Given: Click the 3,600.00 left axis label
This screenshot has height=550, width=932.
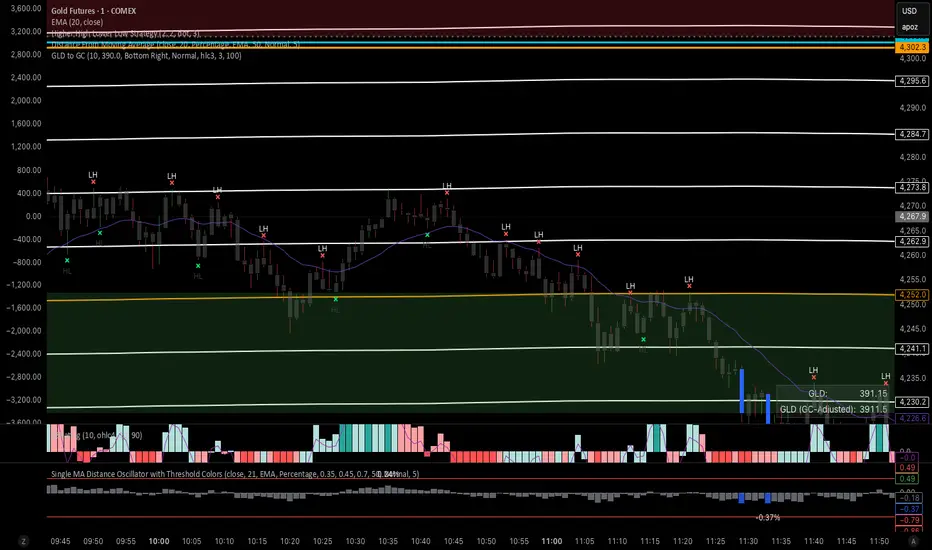Looking at the screenshot, I should (x=26, y=8).
